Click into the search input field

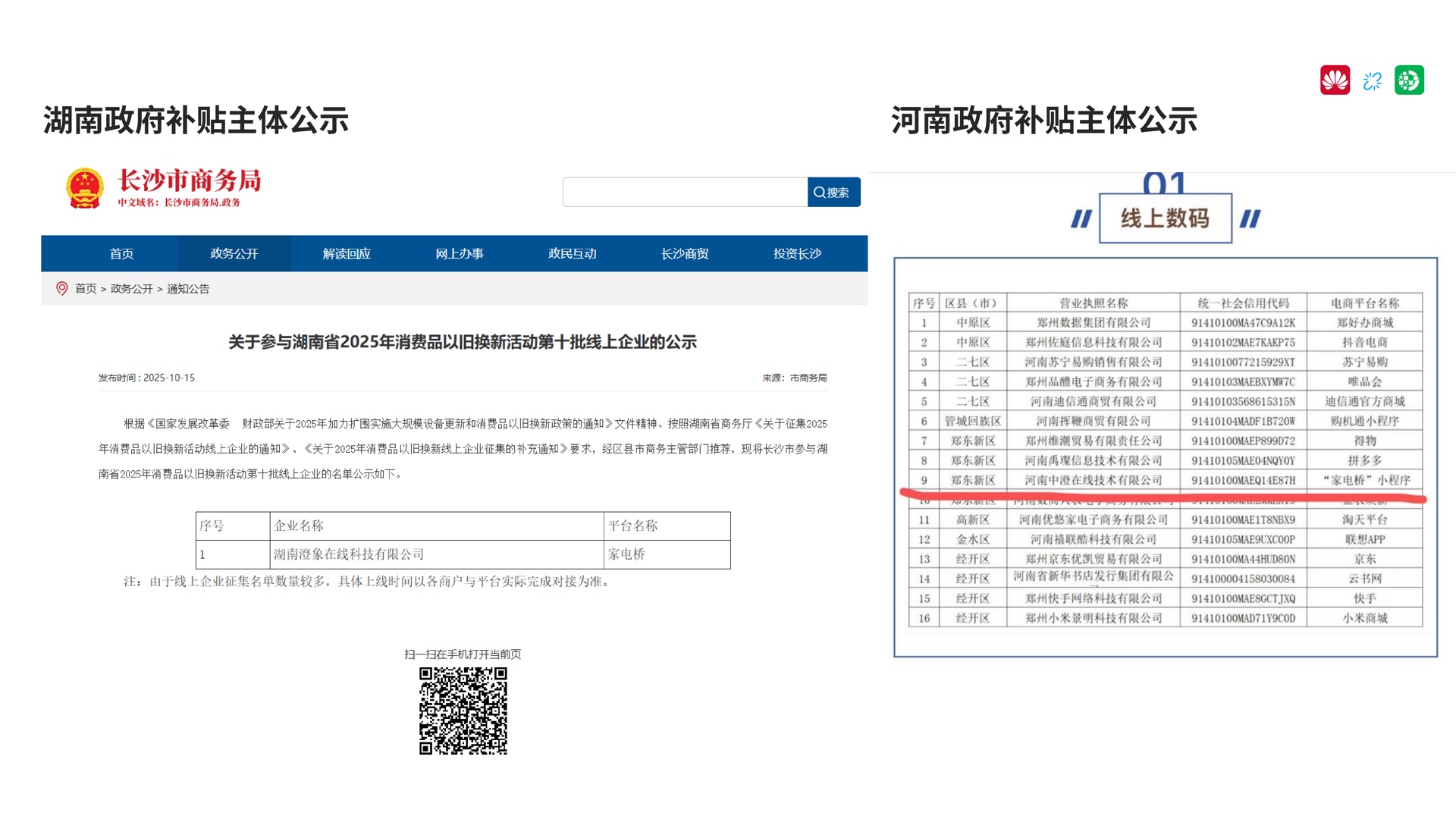[686, 193]
